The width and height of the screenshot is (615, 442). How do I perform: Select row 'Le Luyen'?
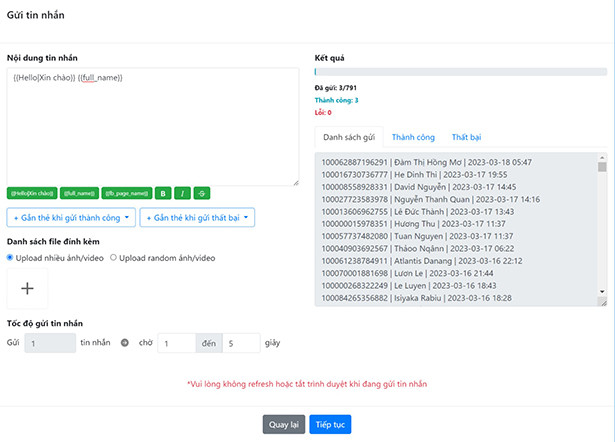409,286
